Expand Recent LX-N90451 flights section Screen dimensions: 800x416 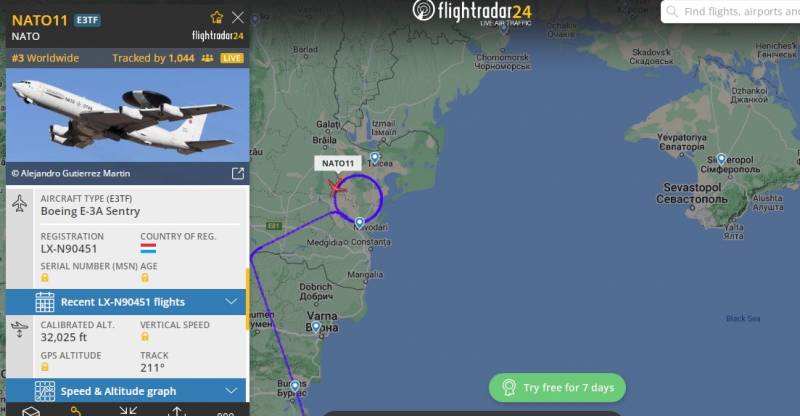[x=126, y=302]
